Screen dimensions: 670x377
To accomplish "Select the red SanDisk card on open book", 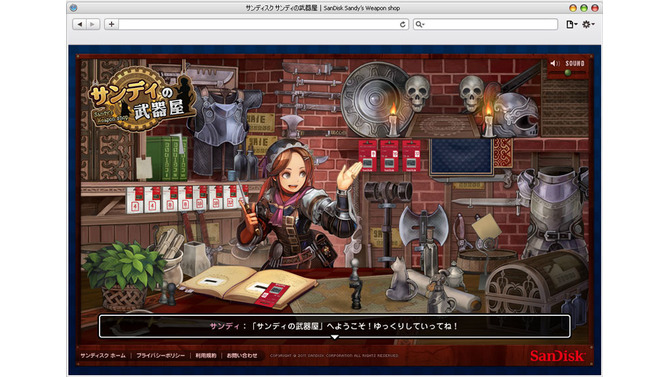I will 272,294.
